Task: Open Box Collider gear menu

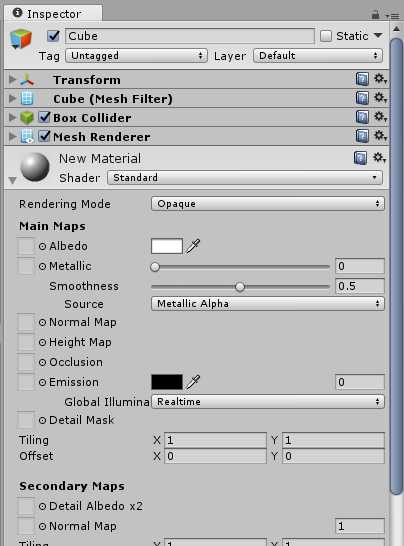Action: [x=380, y=117]
